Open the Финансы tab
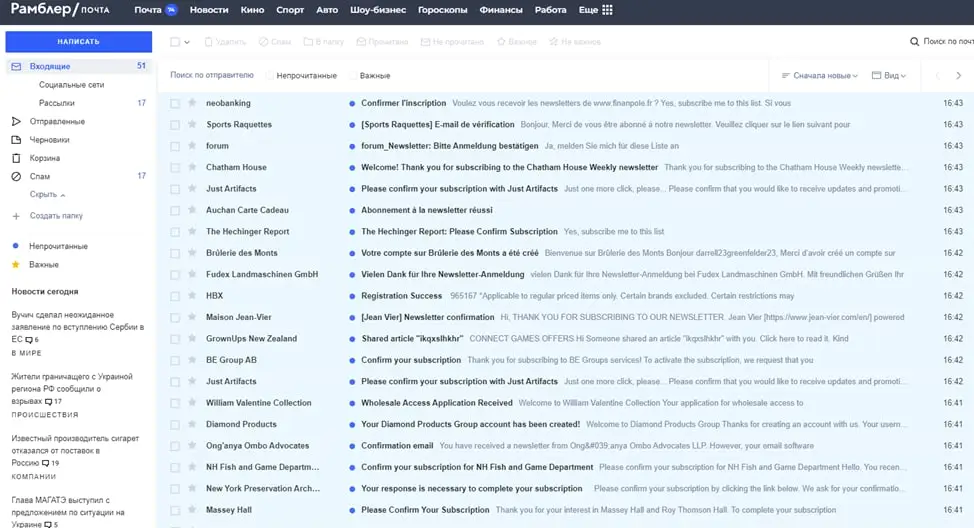Viewport: 974px width, 528px height. point(501,10)
